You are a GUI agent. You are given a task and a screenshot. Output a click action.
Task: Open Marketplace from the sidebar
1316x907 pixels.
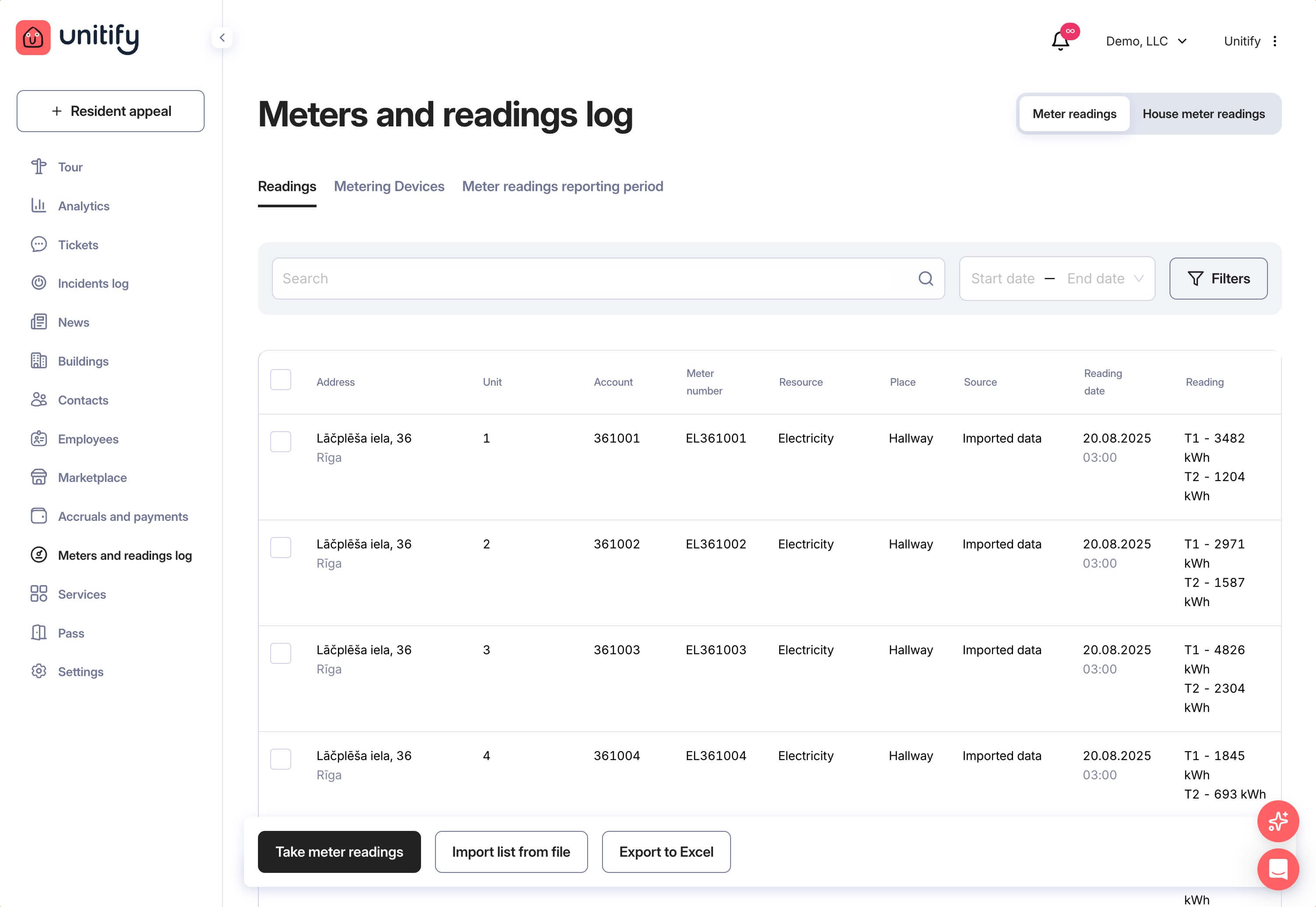tap(92, 478)
